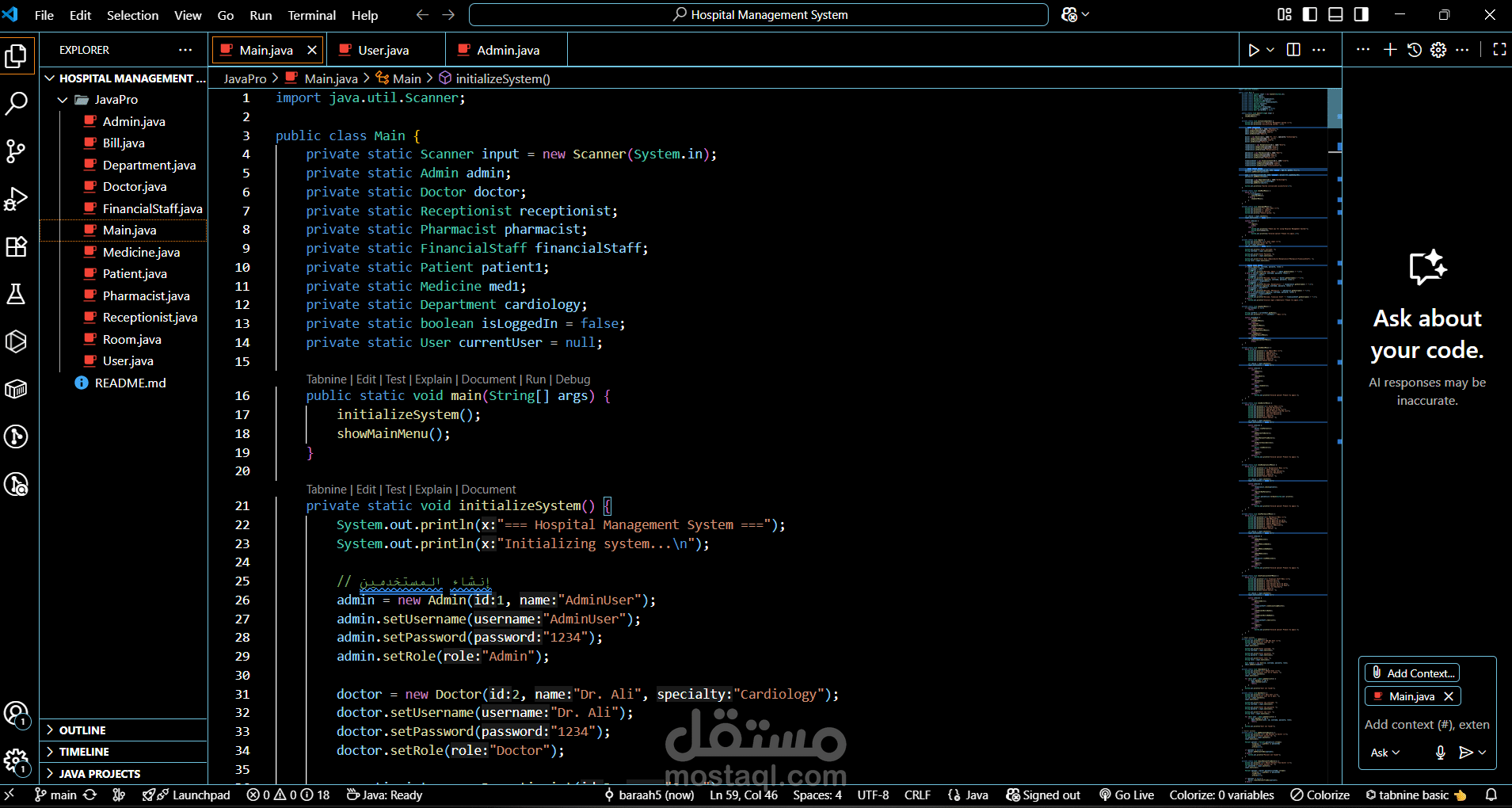Open Run and Debug view
Image resolution: width=1512 pixels, height=808 pixels.
point(17,199)
